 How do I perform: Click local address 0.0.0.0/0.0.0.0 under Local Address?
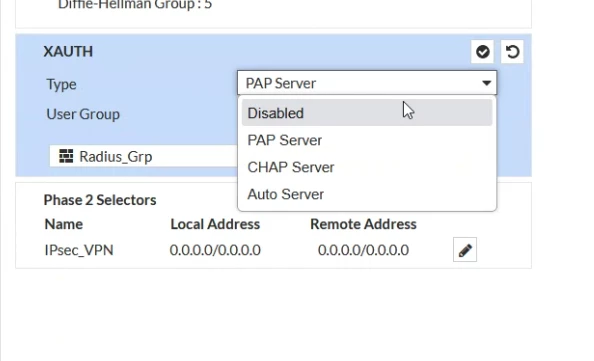215,250
